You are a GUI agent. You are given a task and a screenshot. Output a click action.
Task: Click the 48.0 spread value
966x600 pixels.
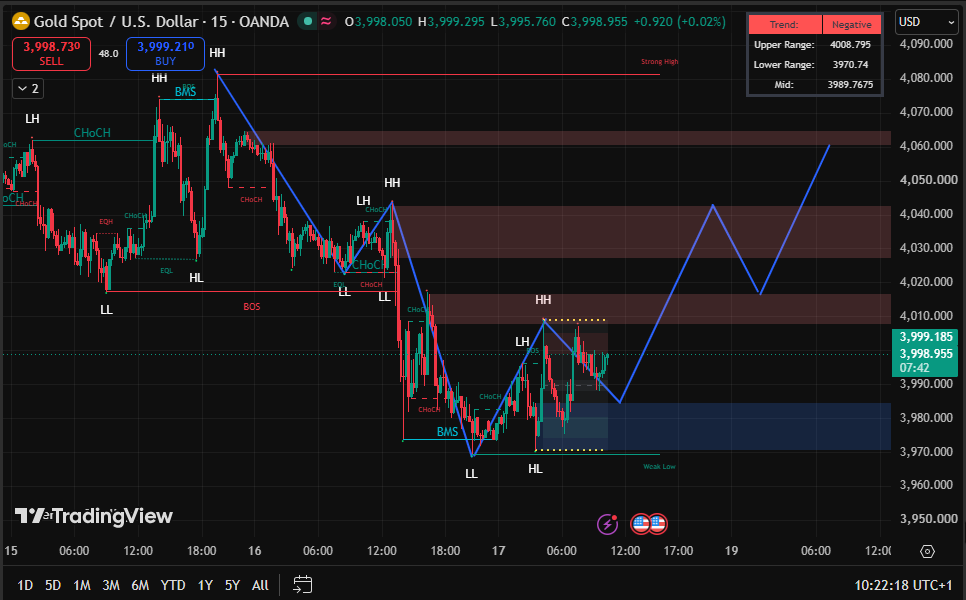[108, 54]
